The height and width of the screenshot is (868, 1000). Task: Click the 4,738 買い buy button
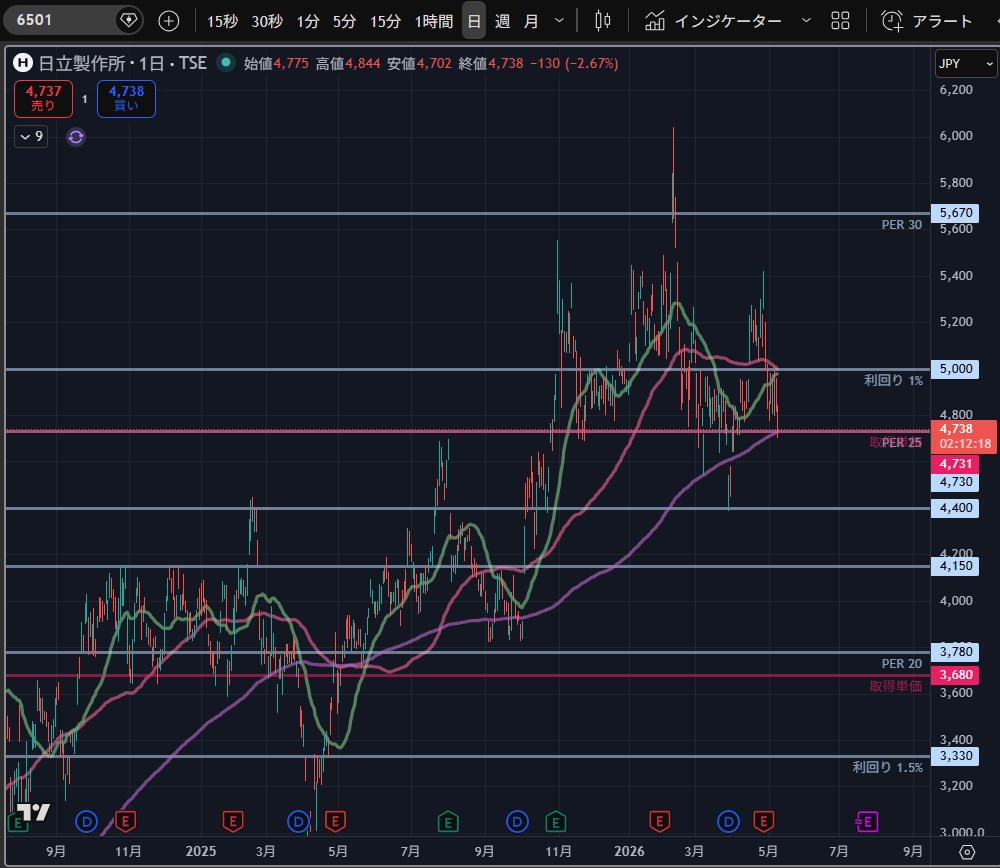pyautogui.click(x=126, y=99)
